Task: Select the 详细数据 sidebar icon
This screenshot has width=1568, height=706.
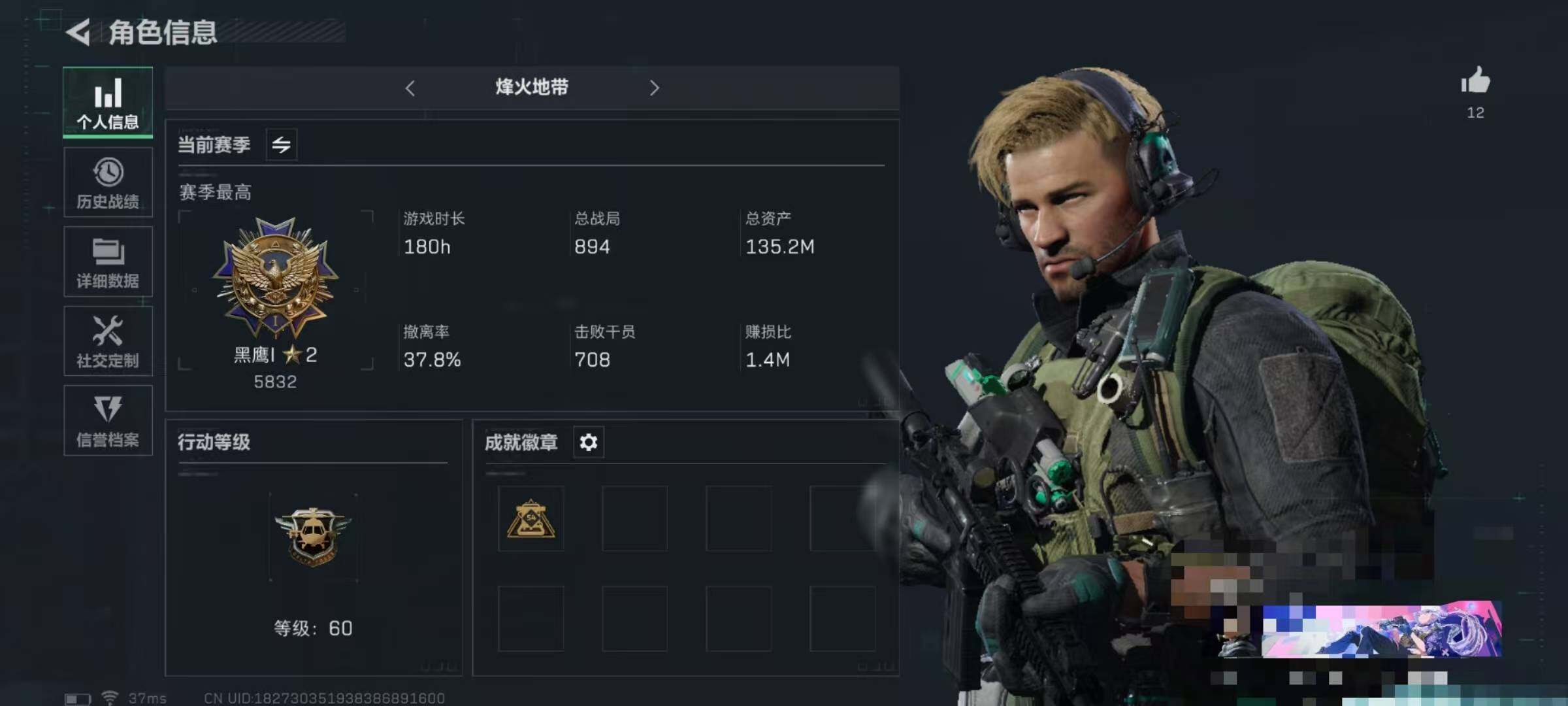Action: 108,261
